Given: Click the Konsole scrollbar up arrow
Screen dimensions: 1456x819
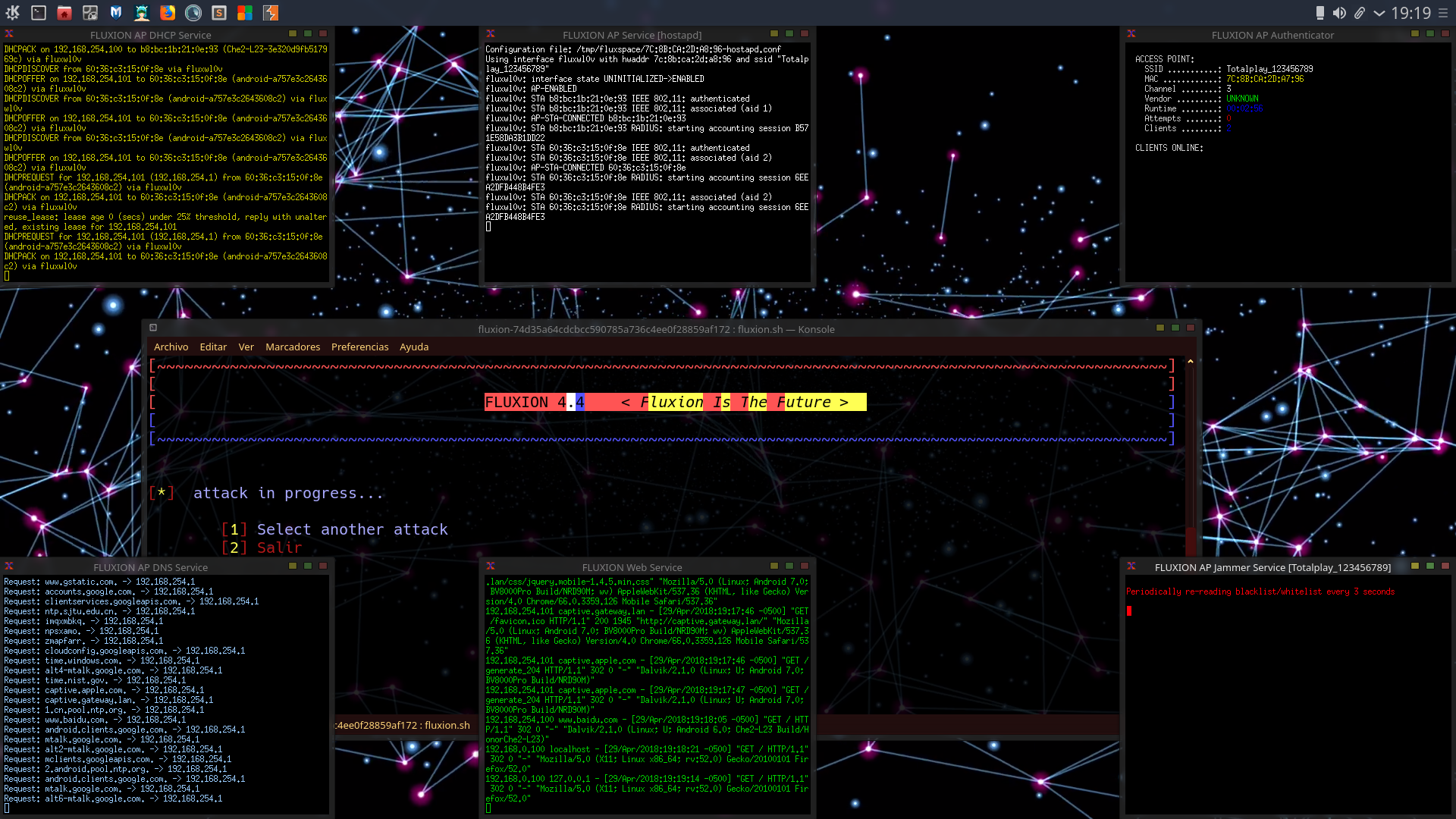Looking at the screenshot, I should pos(1191,362).
